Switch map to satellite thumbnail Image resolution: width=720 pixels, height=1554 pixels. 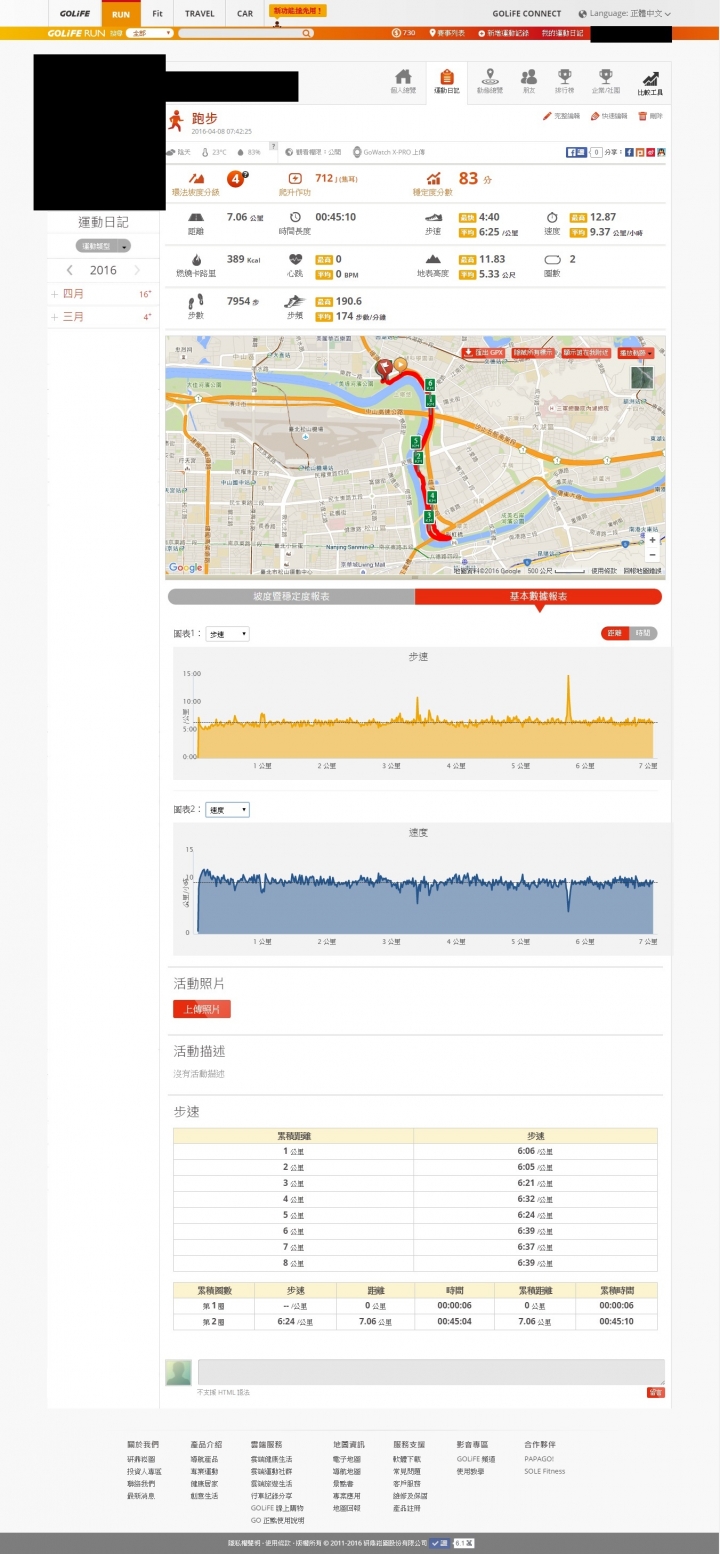(x=642, y=378)
